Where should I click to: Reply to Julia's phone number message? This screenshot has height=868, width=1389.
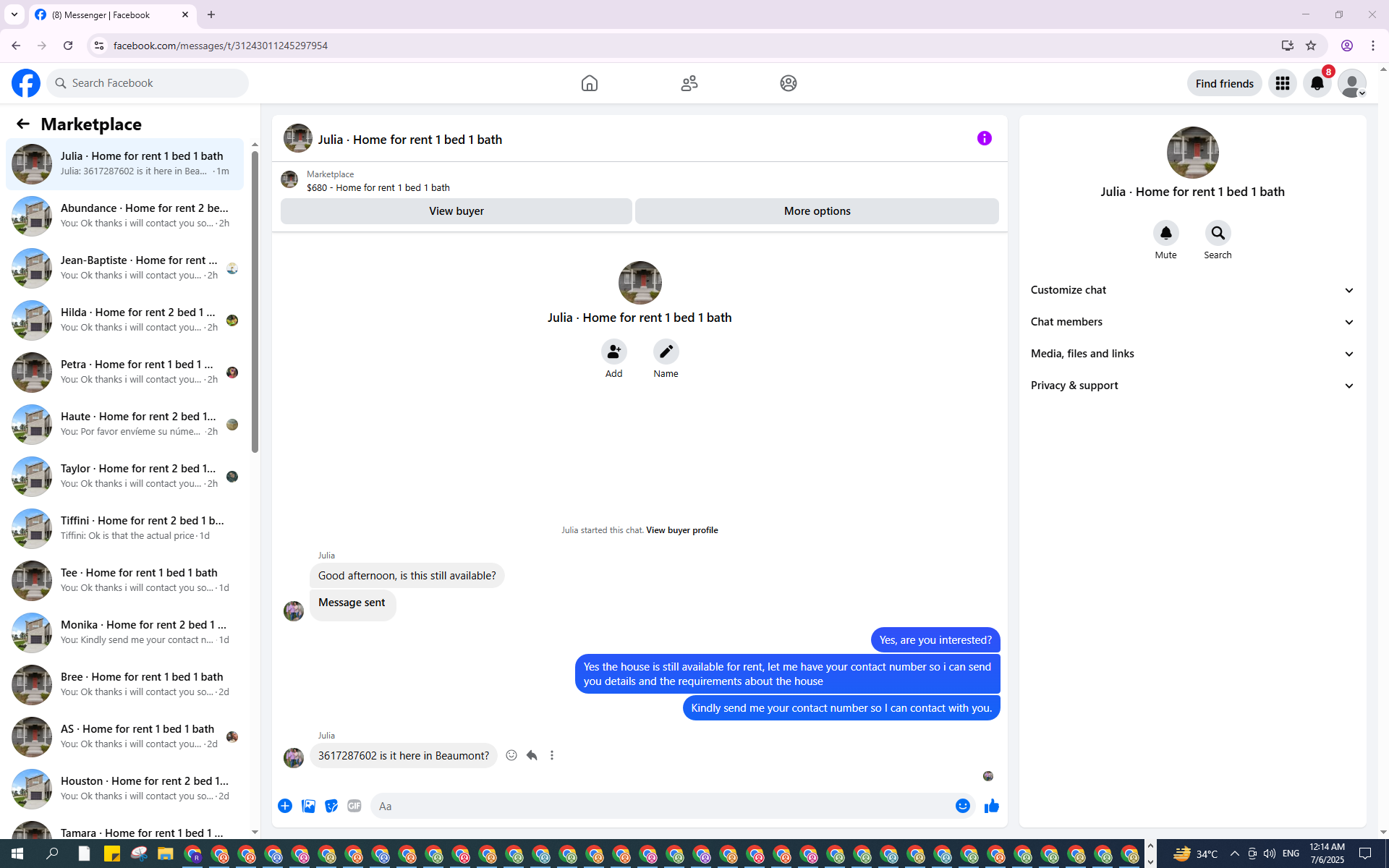532,755
